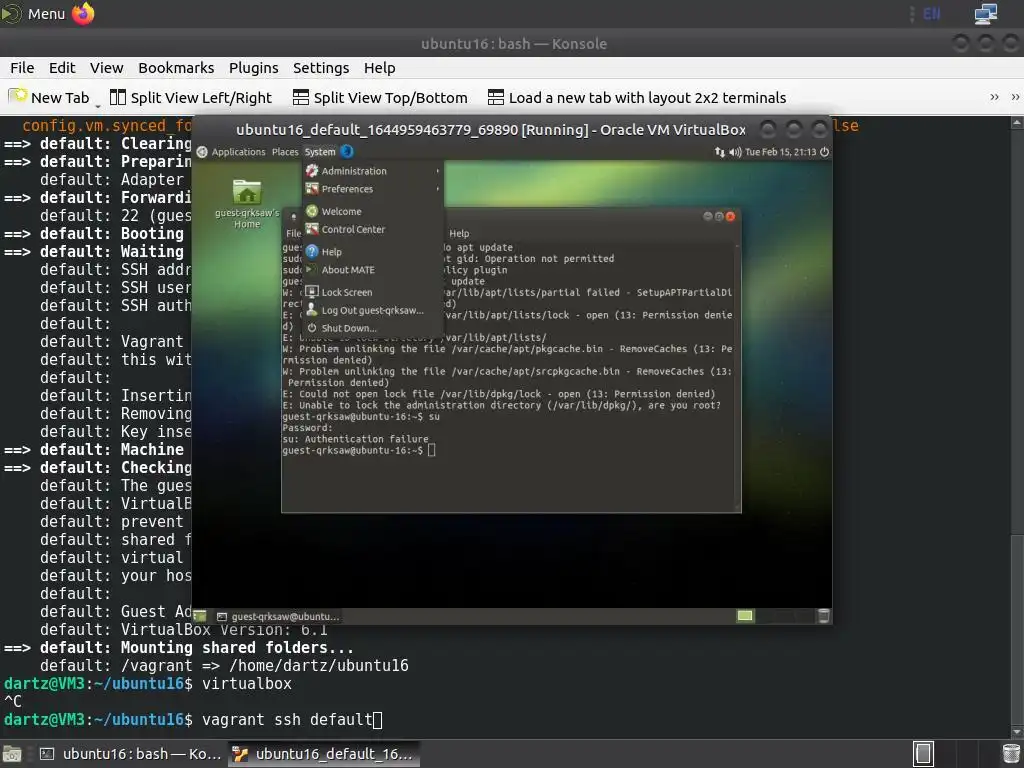Screen dimensions: 1024x768
Task: Click host command line 'vagrant ssh default'
Action: 287,720
